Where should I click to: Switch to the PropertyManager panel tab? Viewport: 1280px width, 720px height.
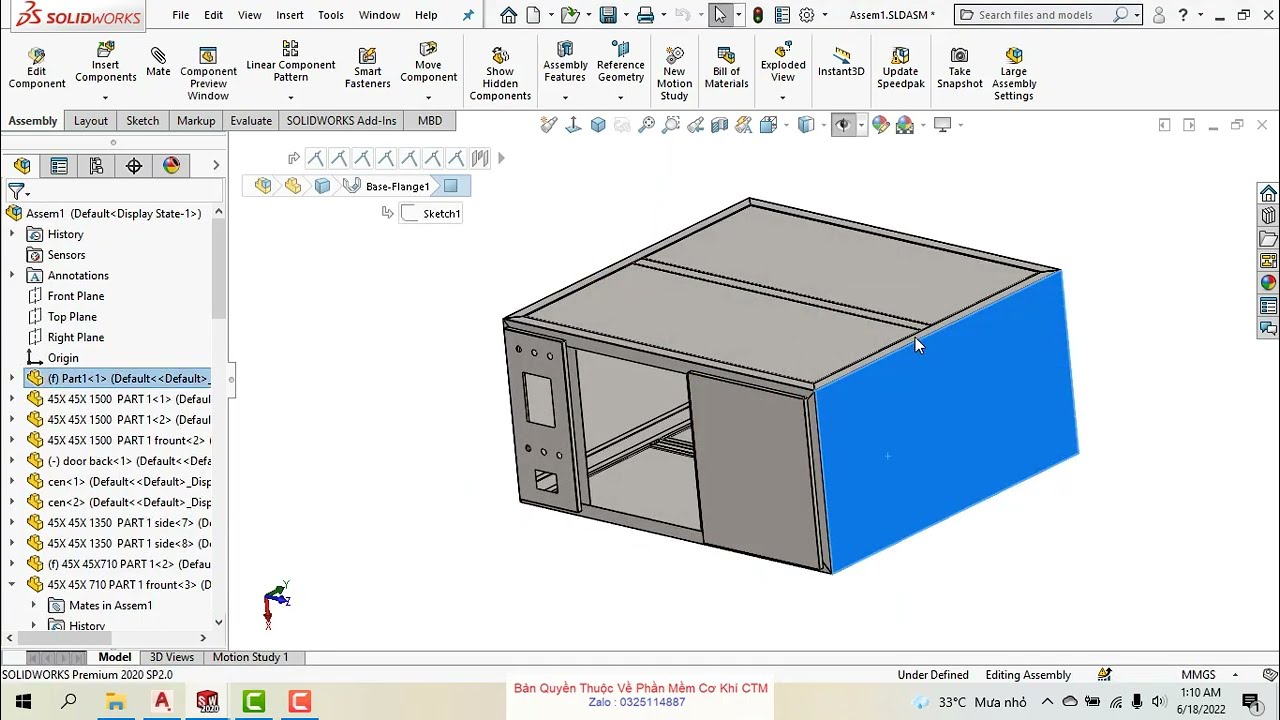pyautogui.click(x=59, y=166)
